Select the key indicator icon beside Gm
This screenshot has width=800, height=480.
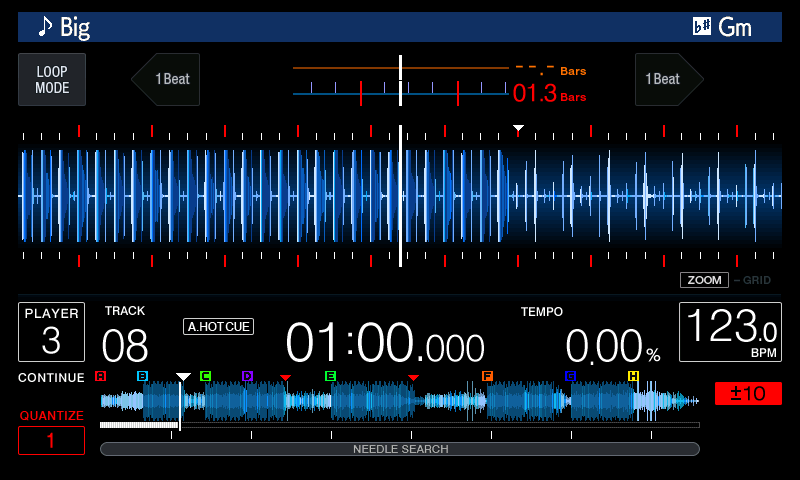click(702, 27)
